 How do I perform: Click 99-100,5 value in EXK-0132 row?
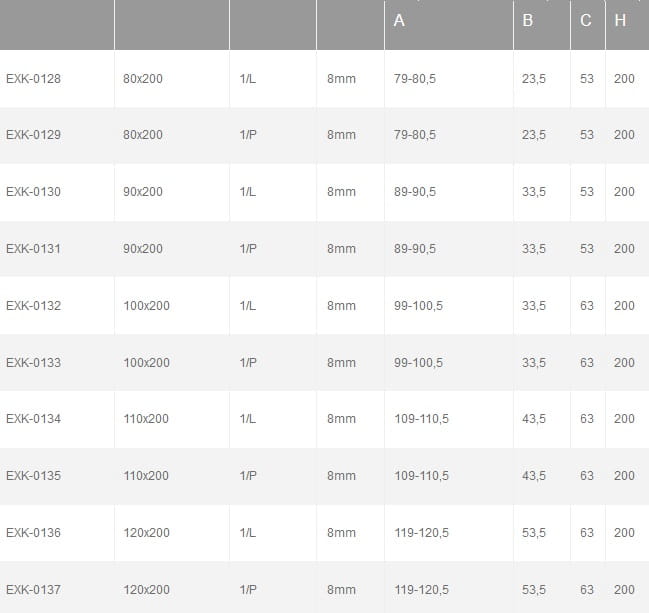click(418, 305)
